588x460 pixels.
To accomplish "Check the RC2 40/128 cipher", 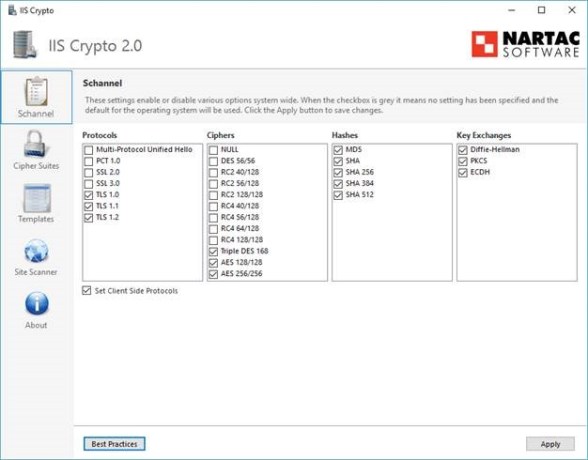I will tap(213, 172).
